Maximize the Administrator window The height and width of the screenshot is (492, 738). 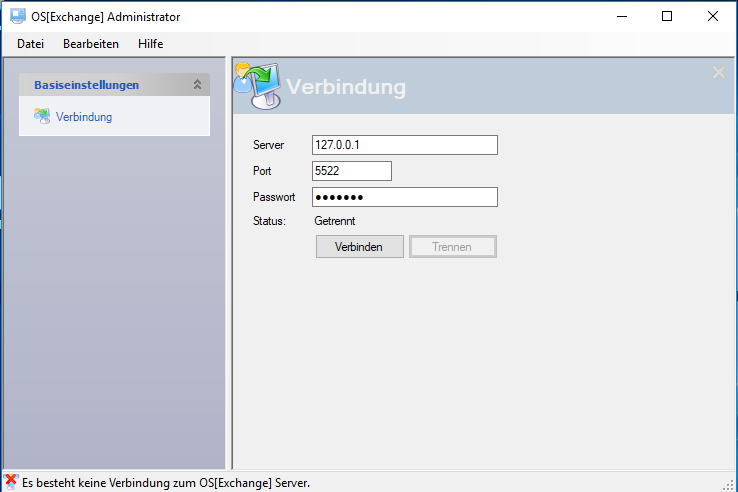[x=667, y=16]
